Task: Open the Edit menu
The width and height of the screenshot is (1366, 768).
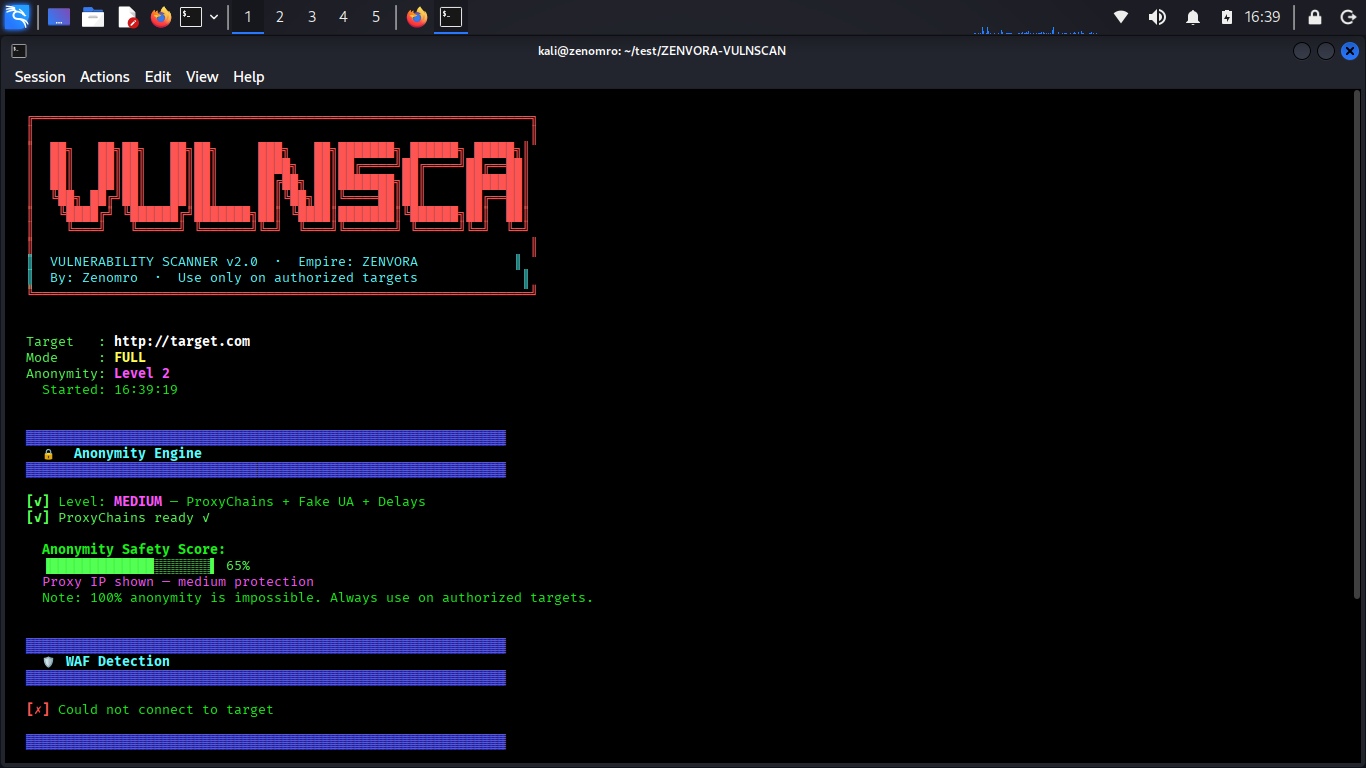Action: (x=158, y=77)
